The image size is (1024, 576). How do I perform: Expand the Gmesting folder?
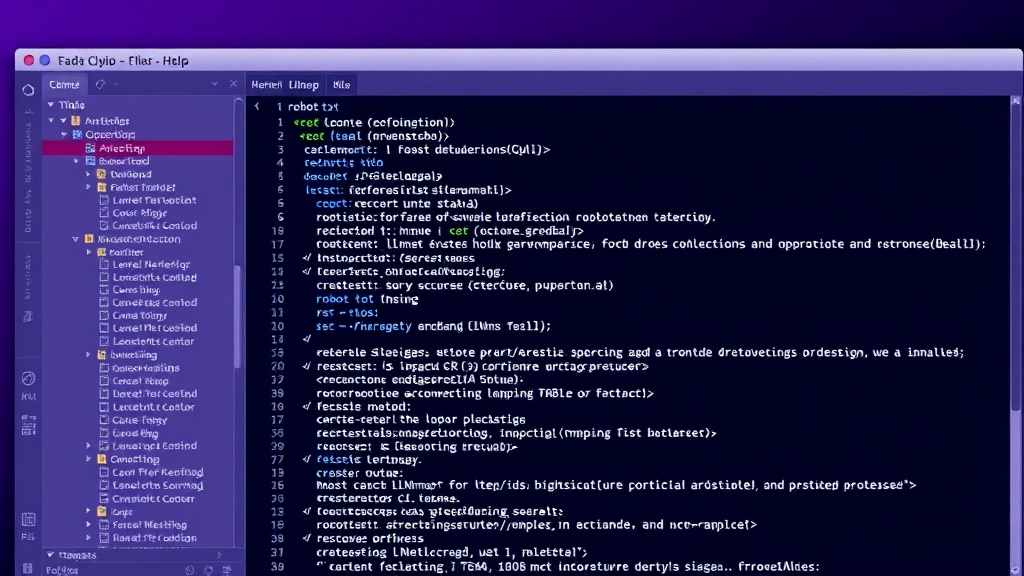pos(89,459)
